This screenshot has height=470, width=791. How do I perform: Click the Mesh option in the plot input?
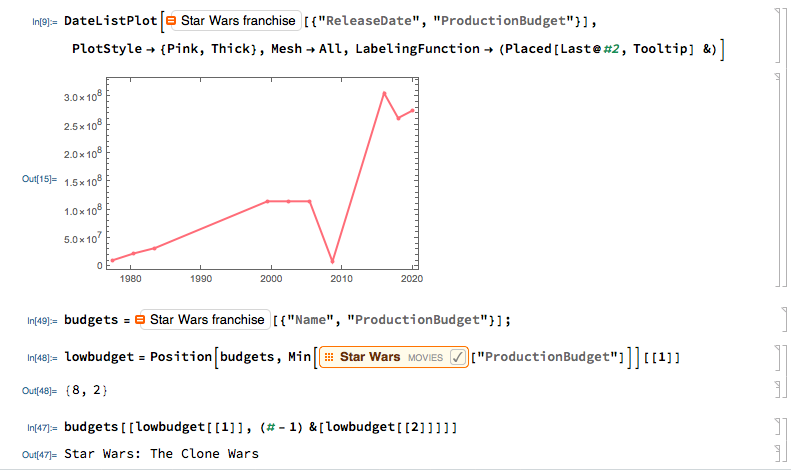286,49
